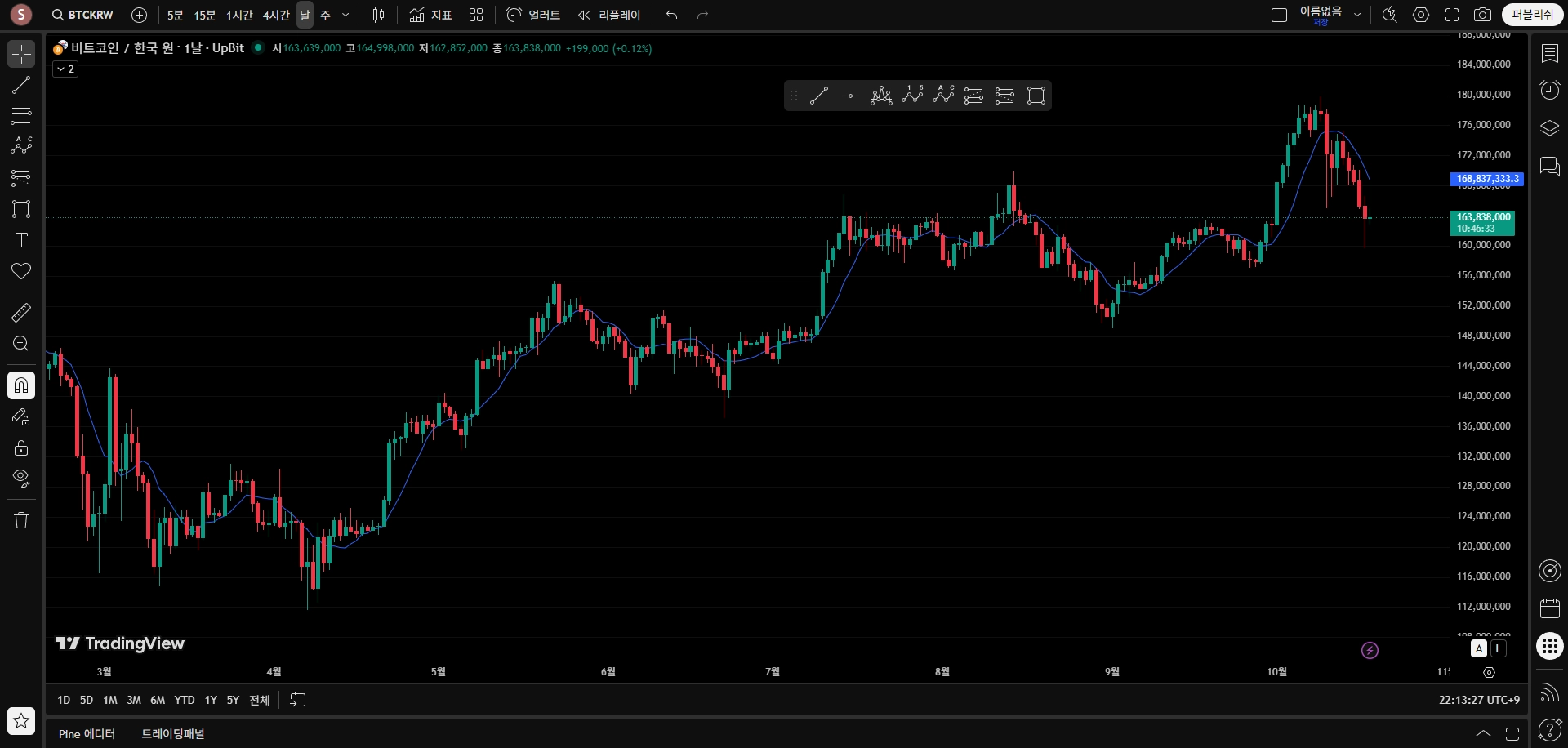
Task: Set date range to YTD
Action: [x=185, y=700]
